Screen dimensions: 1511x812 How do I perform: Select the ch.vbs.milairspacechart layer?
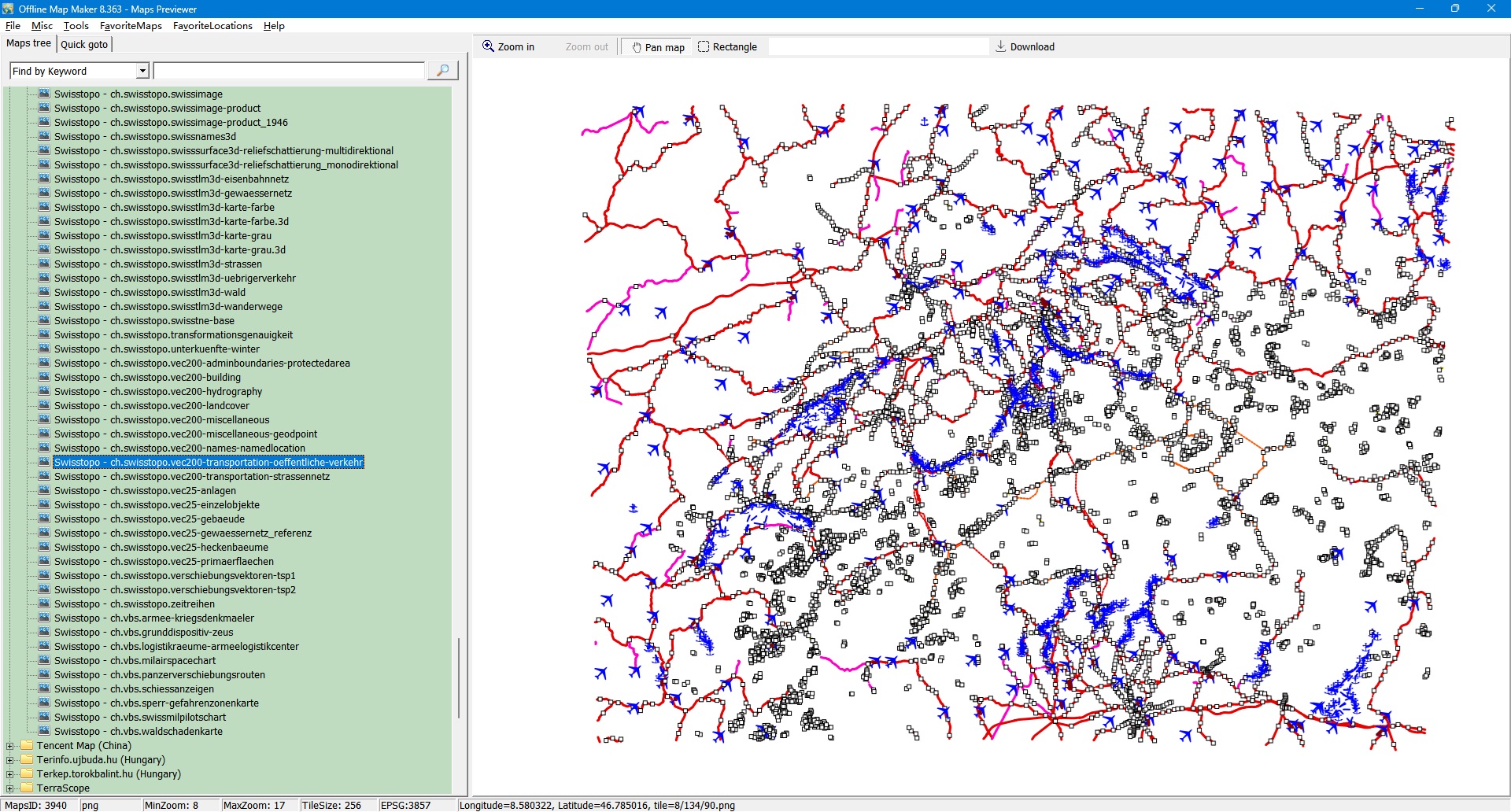135,661
